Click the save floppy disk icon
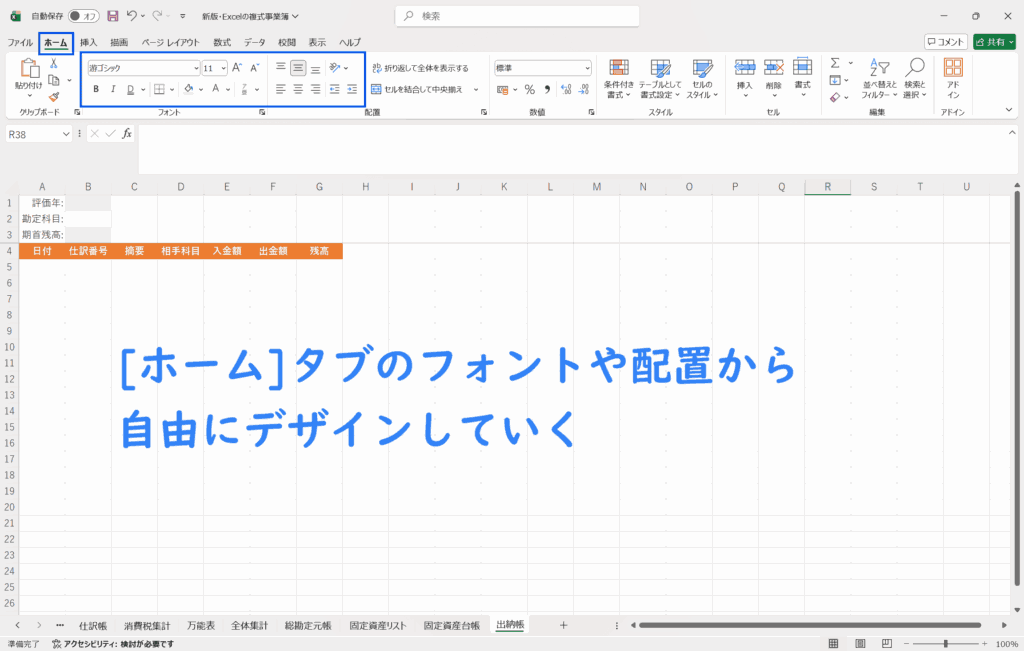 [x=113, y=16]
